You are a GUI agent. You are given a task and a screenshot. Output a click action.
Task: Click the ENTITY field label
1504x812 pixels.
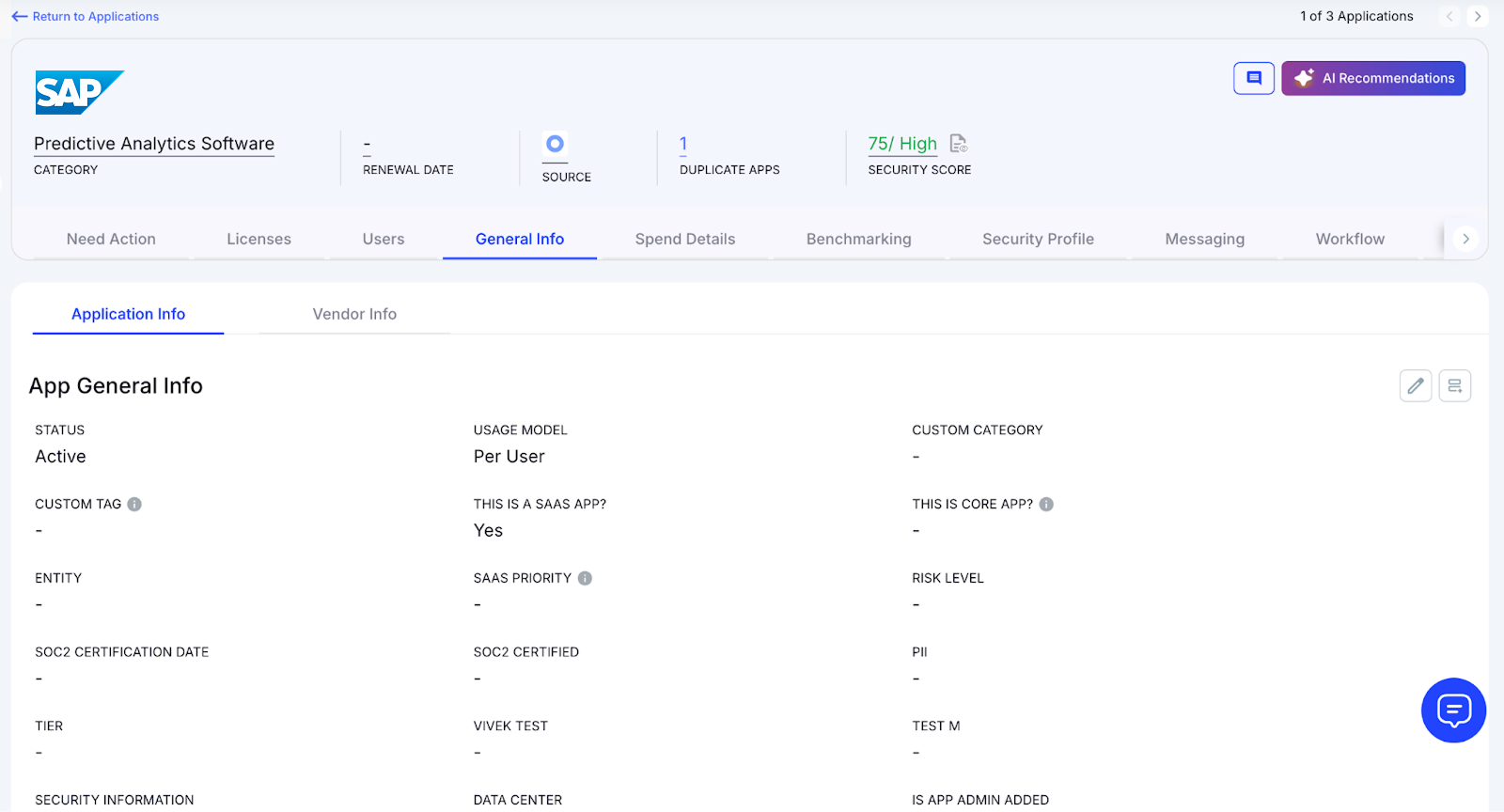coord(58,579)
